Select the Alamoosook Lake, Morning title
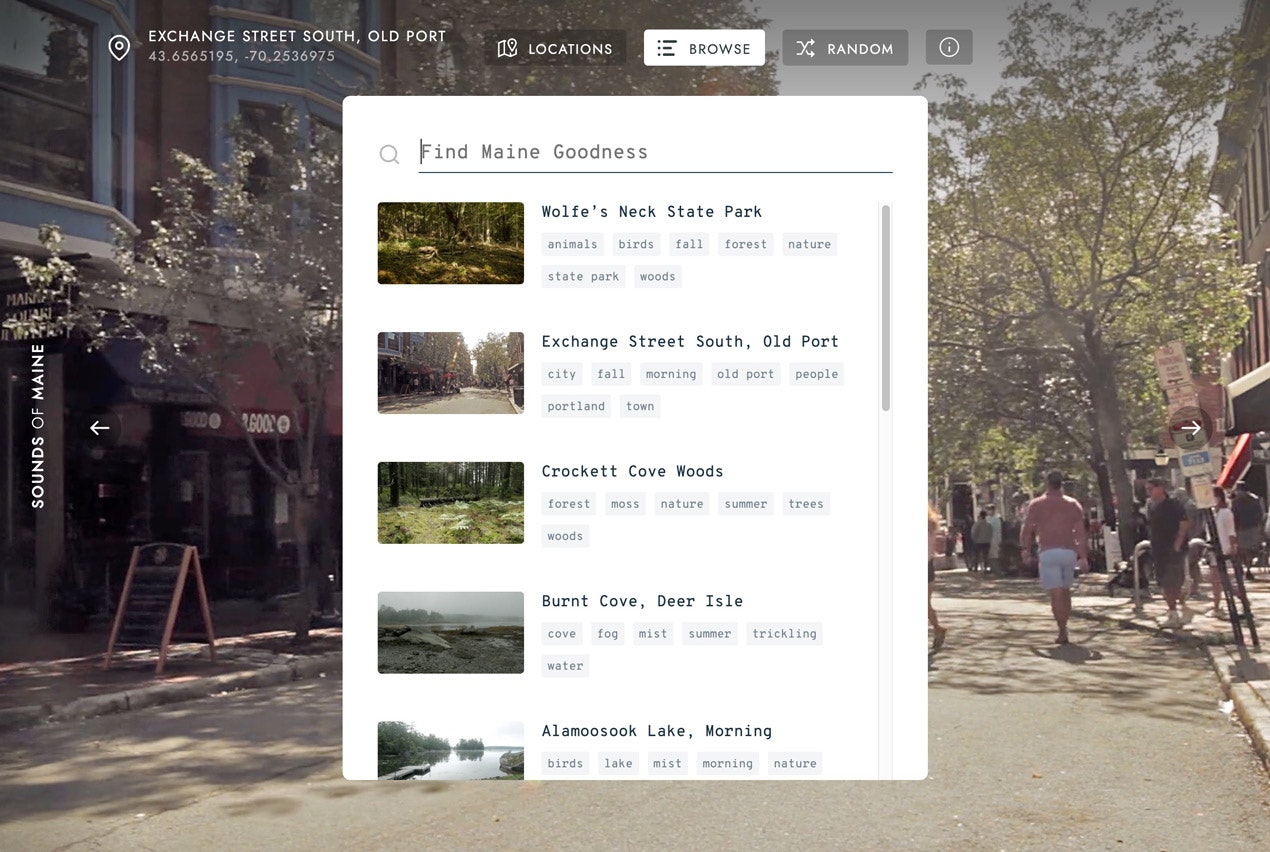The height and width of the screenshot is (852, 1270). pyautogui.click(x=657, y=732)
